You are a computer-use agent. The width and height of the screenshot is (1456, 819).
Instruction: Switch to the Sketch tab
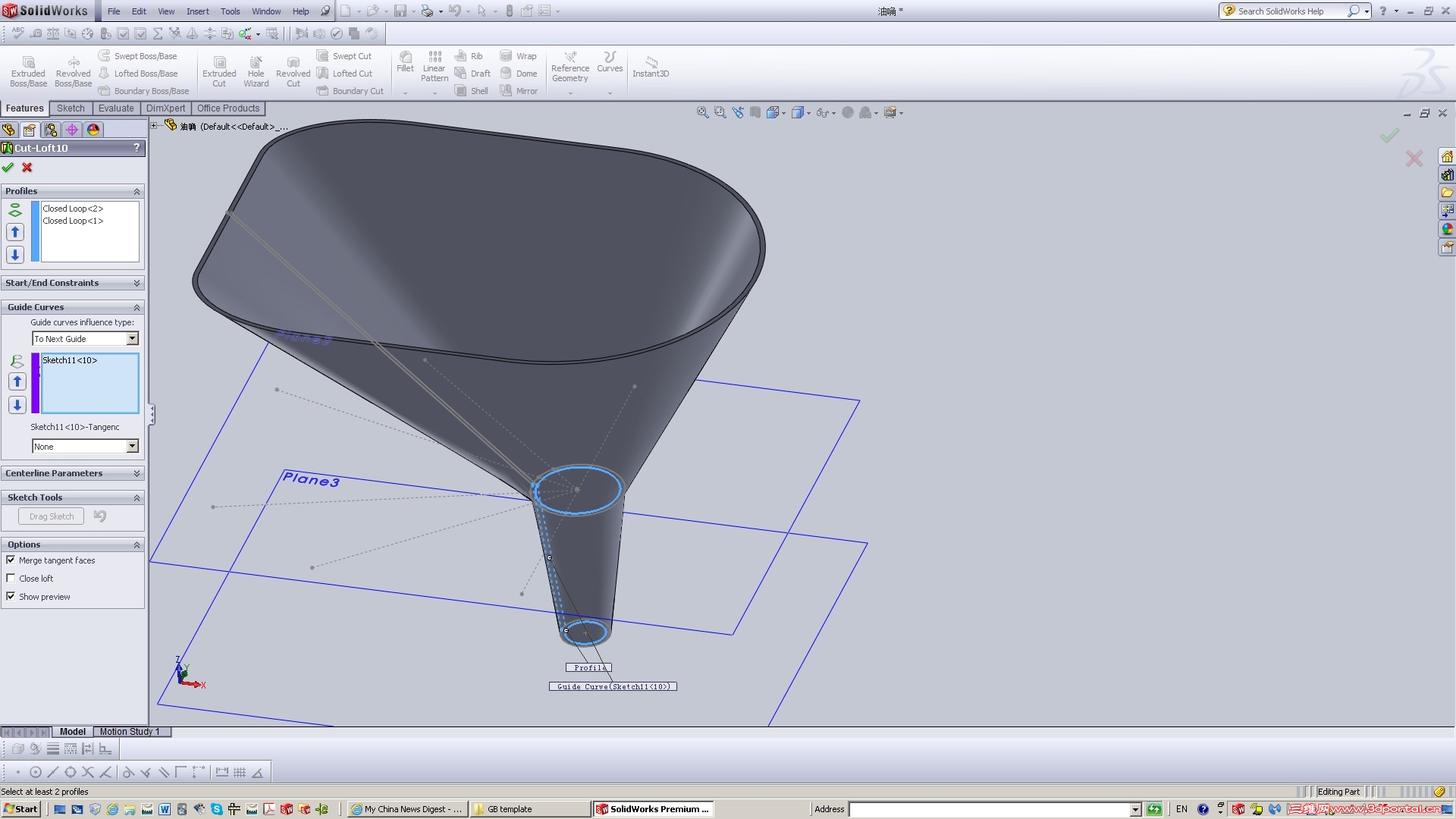(x=71, y=108)
